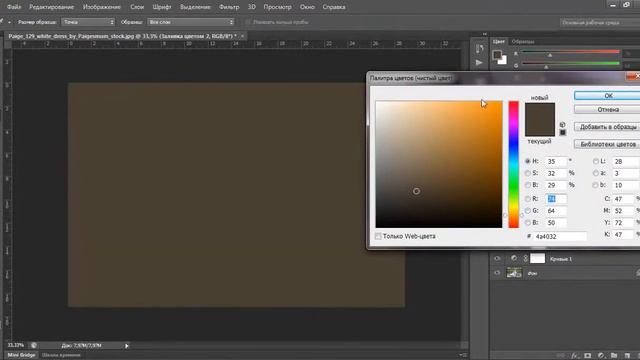Expand the collapsed panel dock arrows
The width and height of the screenshot is (640, 360).
484,34
